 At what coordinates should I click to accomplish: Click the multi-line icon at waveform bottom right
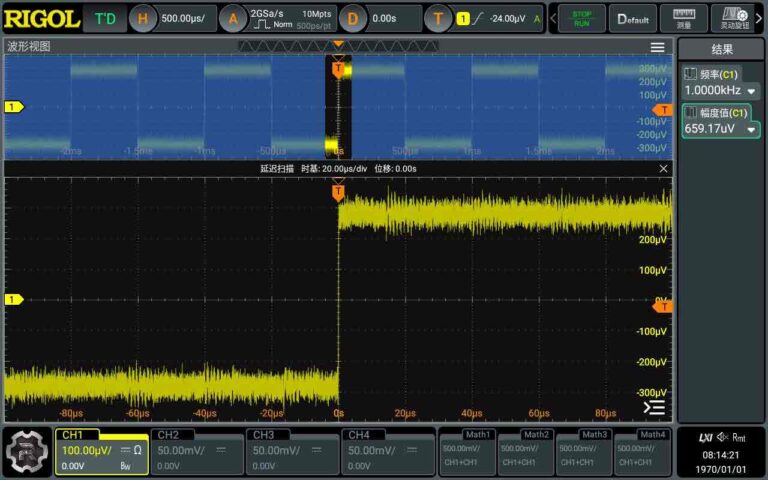[x=654, y=408]
